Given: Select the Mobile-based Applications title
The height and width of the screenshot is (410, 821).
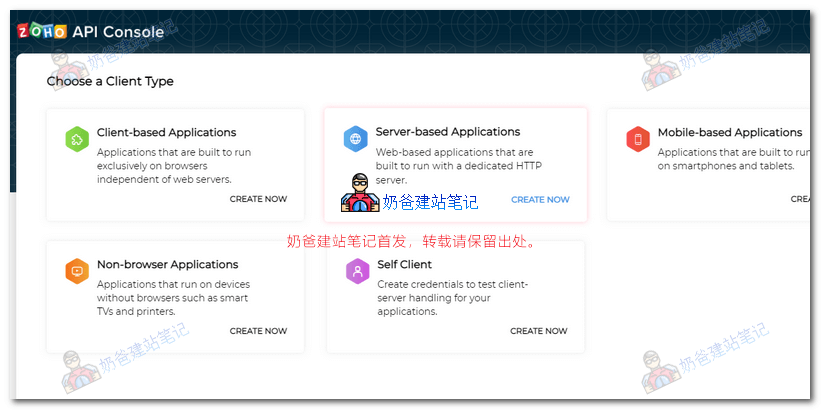Looking at the screenshot, I should click(x=729, y=132).
